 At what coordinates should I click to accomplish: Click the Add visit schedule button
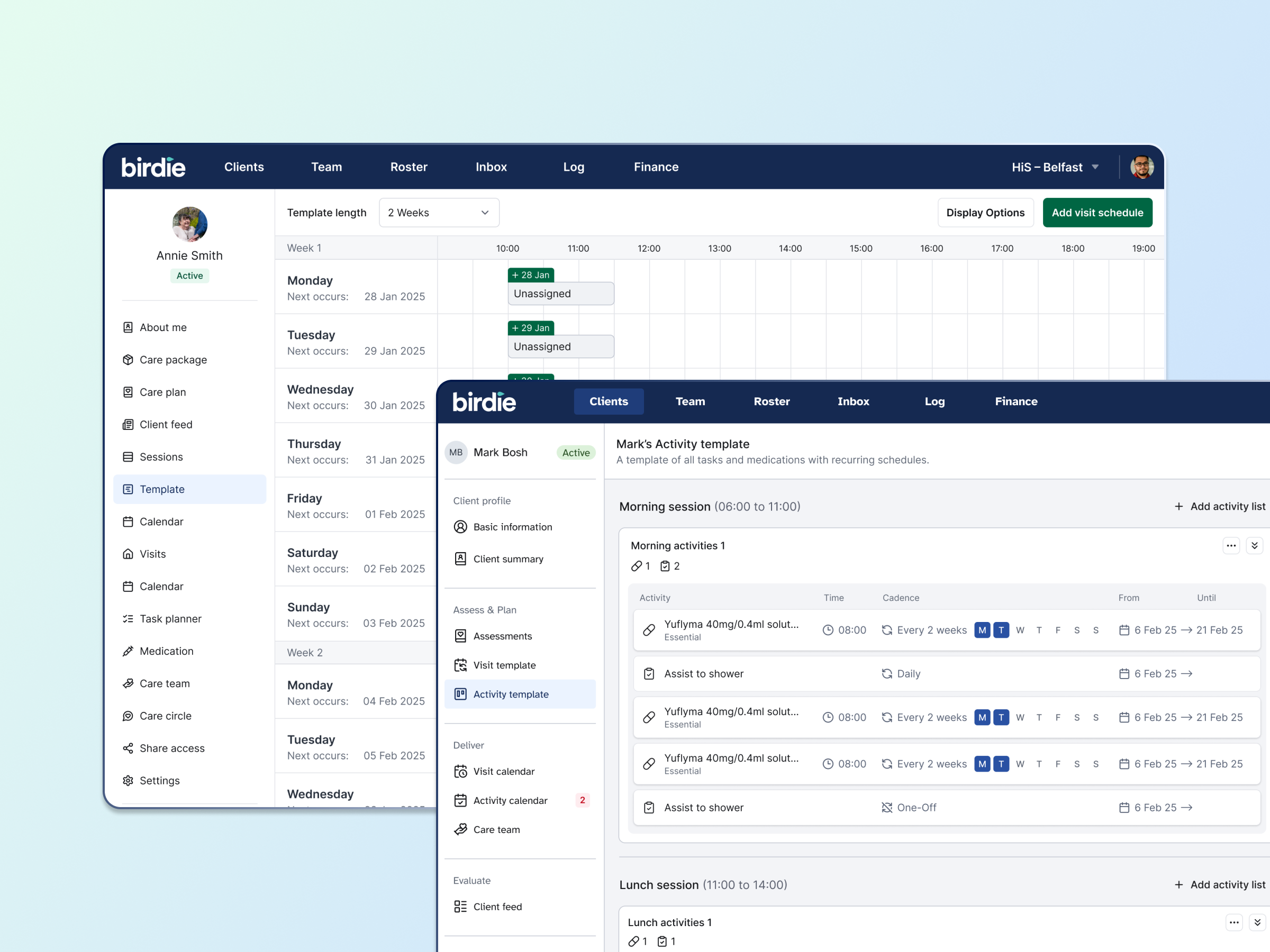(x=1097, y=212)
